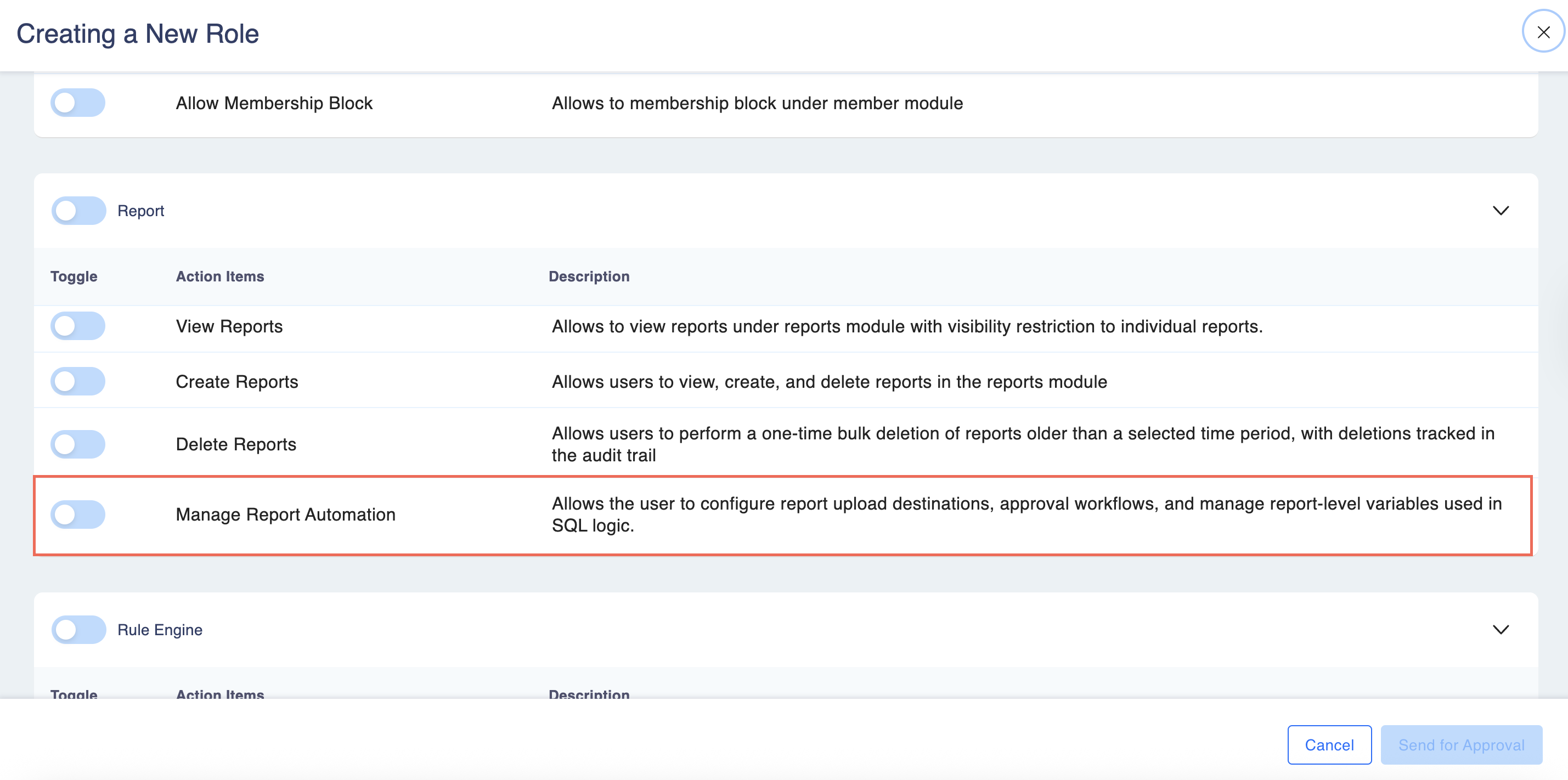Click the Allow Membership Block label
The height and width of the screenshot is (780, 1568).
[274, 104]
